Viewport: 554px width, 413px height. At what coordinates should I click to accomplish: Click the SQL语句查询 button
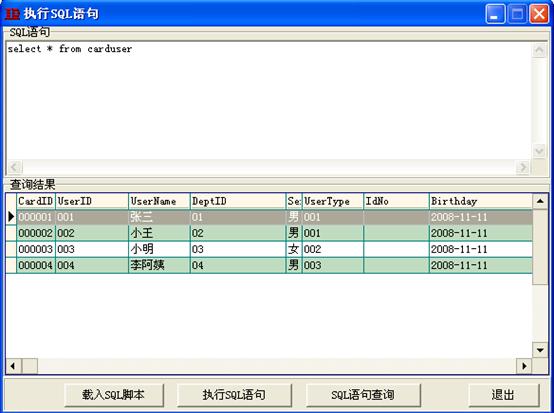tap(363, 395)
